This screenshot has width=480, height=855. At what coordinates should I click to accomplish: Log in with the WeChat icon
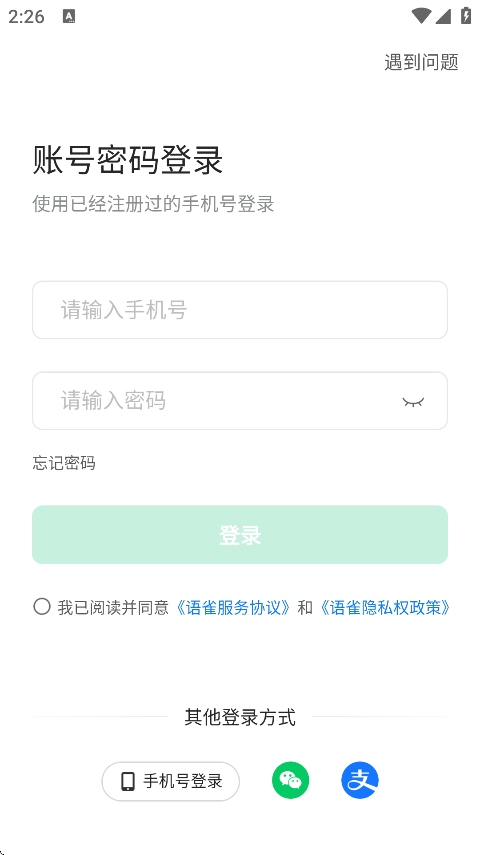pyautogui.click(x=290, y=780)
